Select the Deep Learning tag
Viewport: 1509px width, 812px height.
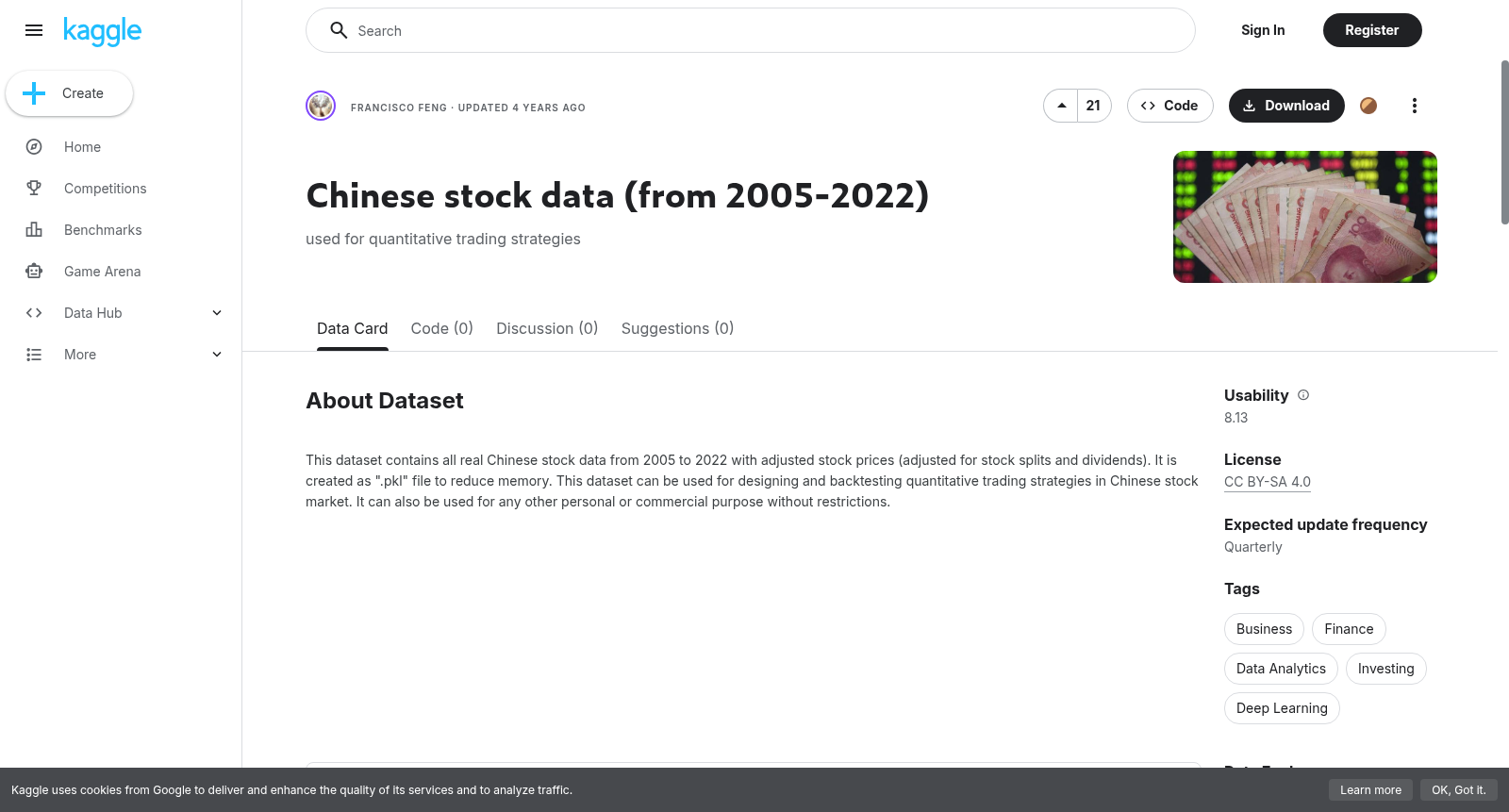click(1282, 708)
